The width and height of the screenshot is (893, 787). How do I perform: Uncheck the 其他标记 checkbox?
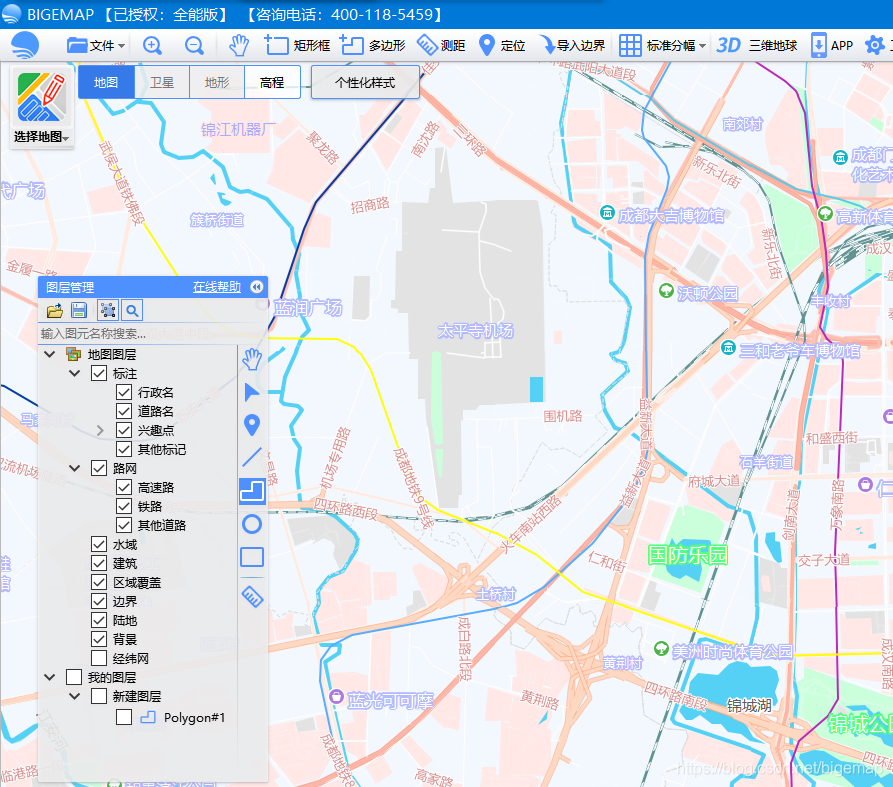(124, 449)
